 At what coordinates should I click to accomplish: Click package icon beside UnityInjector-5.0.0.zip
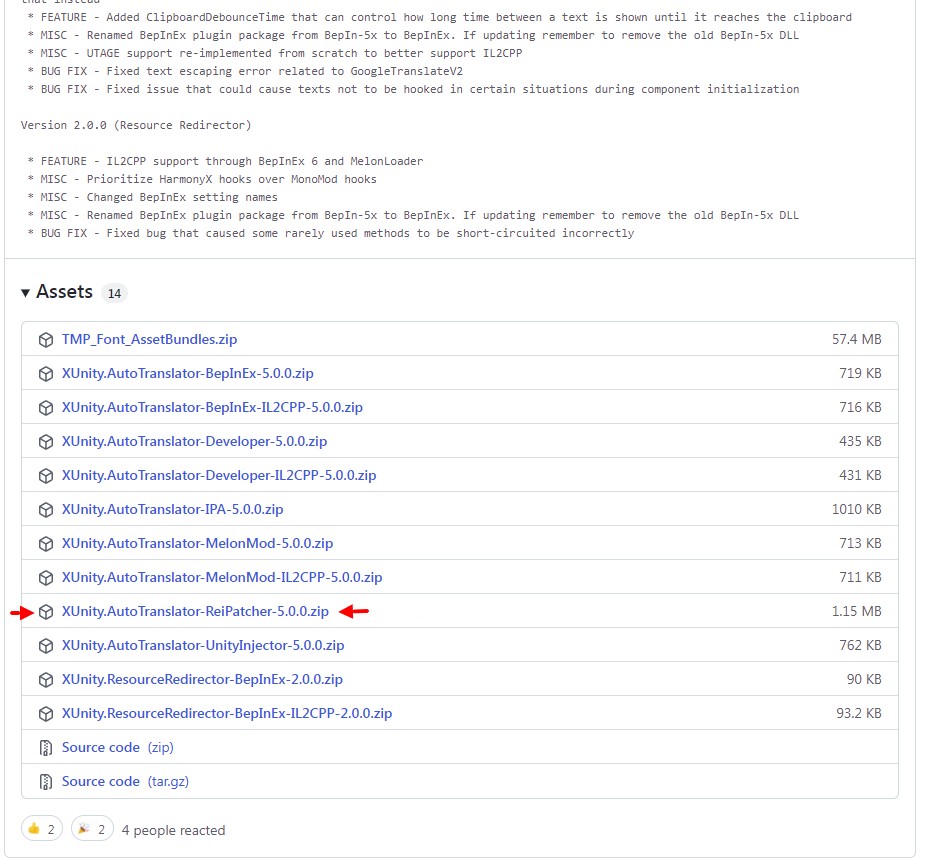[x=46, y=646]
